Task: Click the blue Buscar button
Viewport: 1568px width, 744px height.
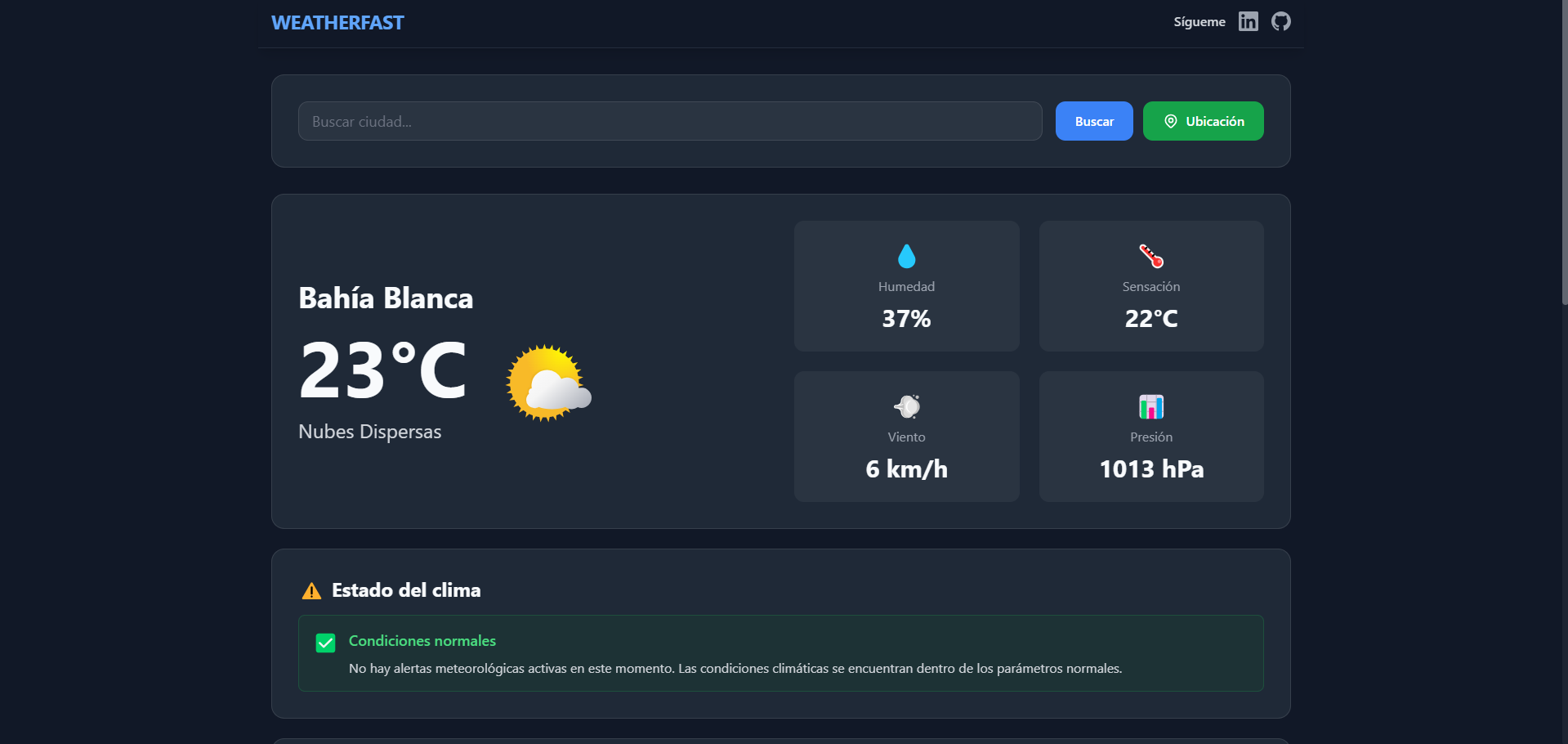Action: click(1094, 121)
